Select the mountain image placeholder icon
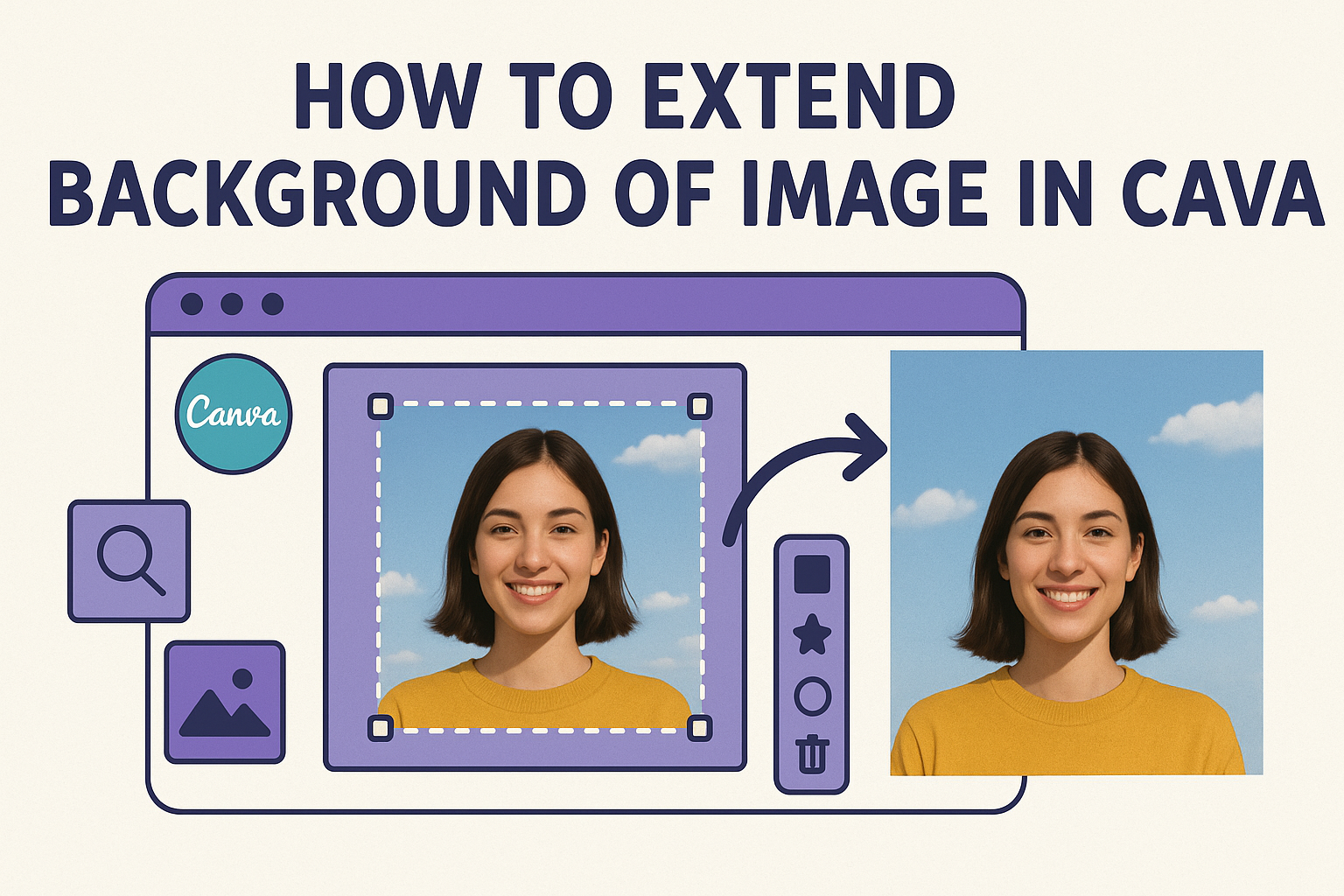Viewport: 1344px width, 896px height. tap(225, 702)
